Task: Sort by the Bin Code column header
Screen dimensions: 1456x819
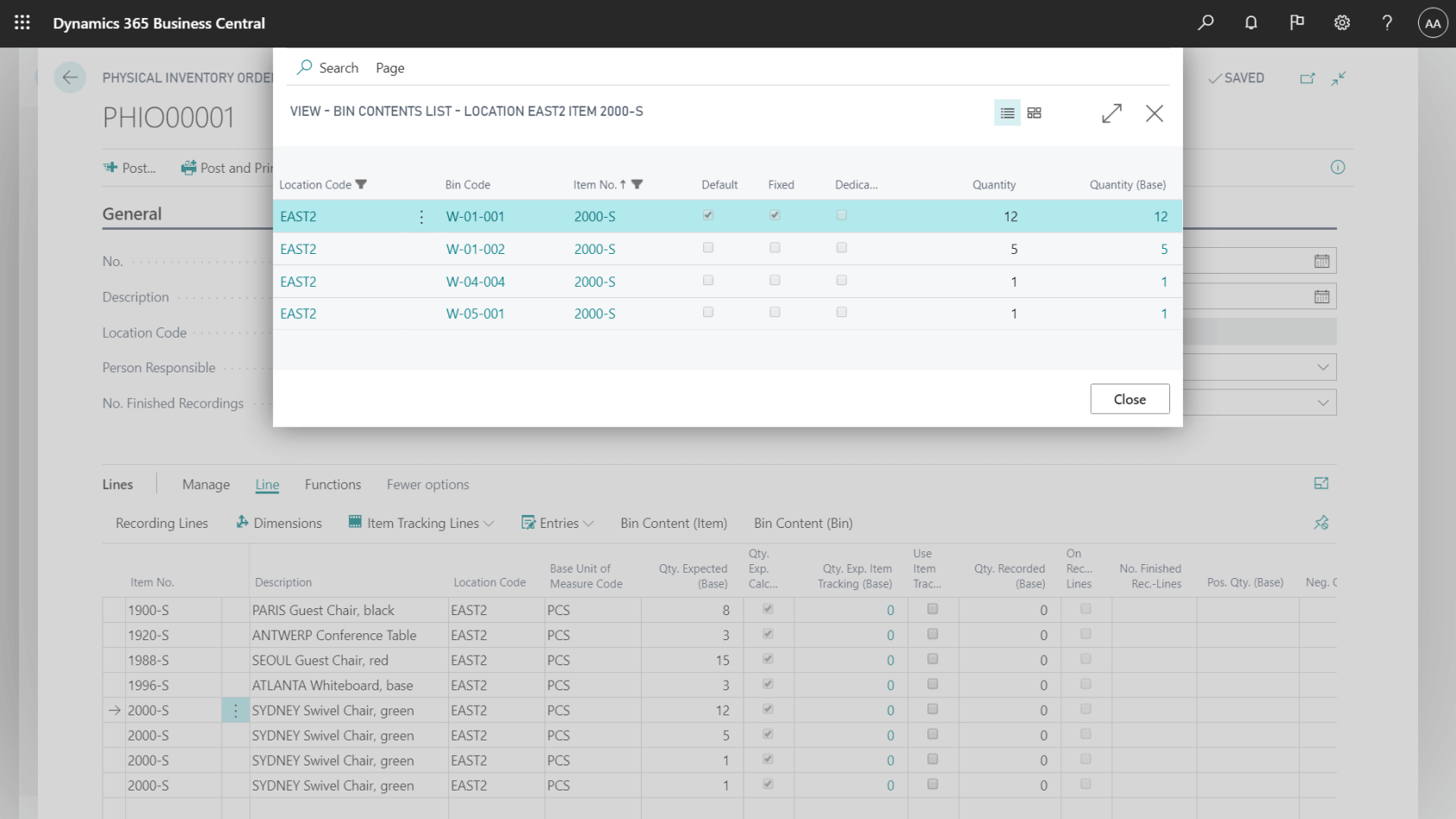Action: pos(467,185)
